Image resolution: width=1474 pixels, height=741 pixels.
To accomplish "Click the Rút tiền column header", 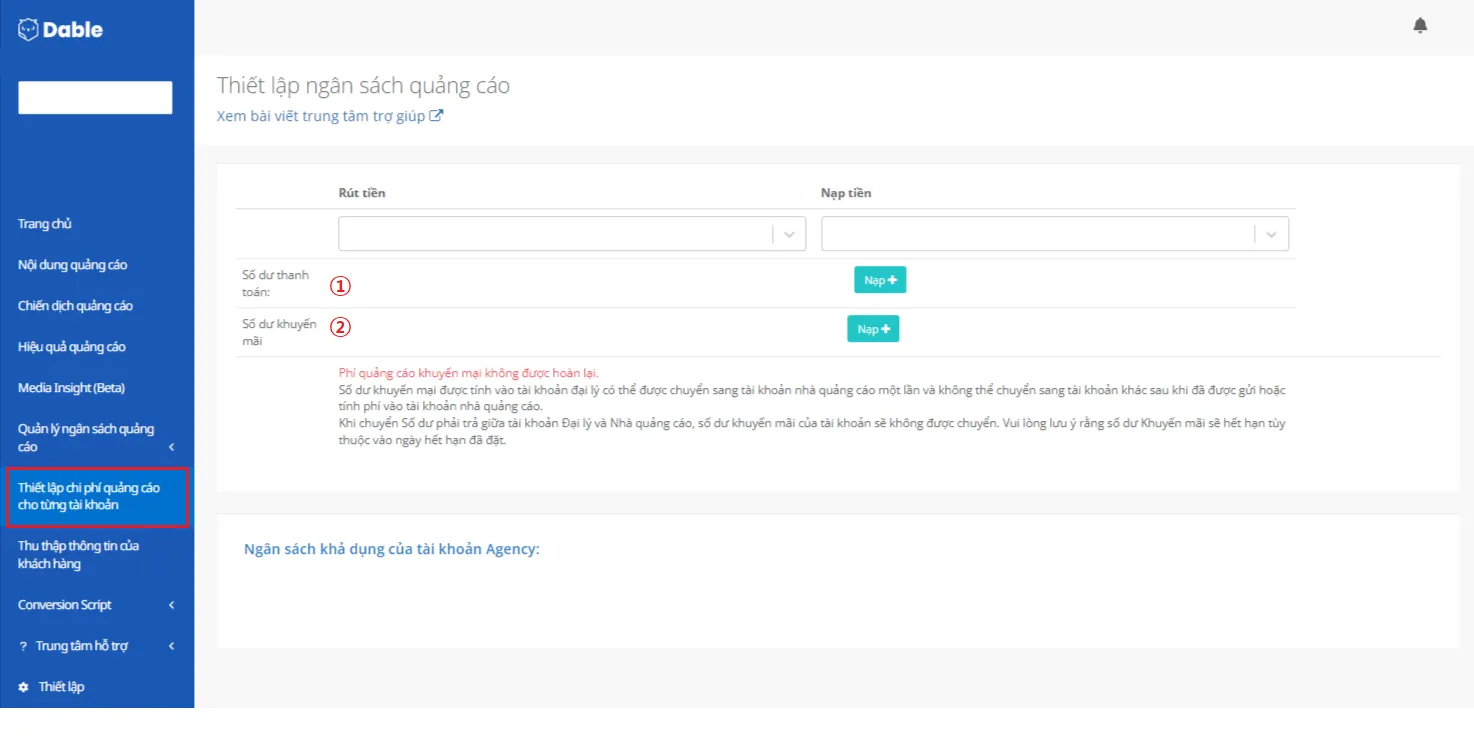I will (362, 193).
